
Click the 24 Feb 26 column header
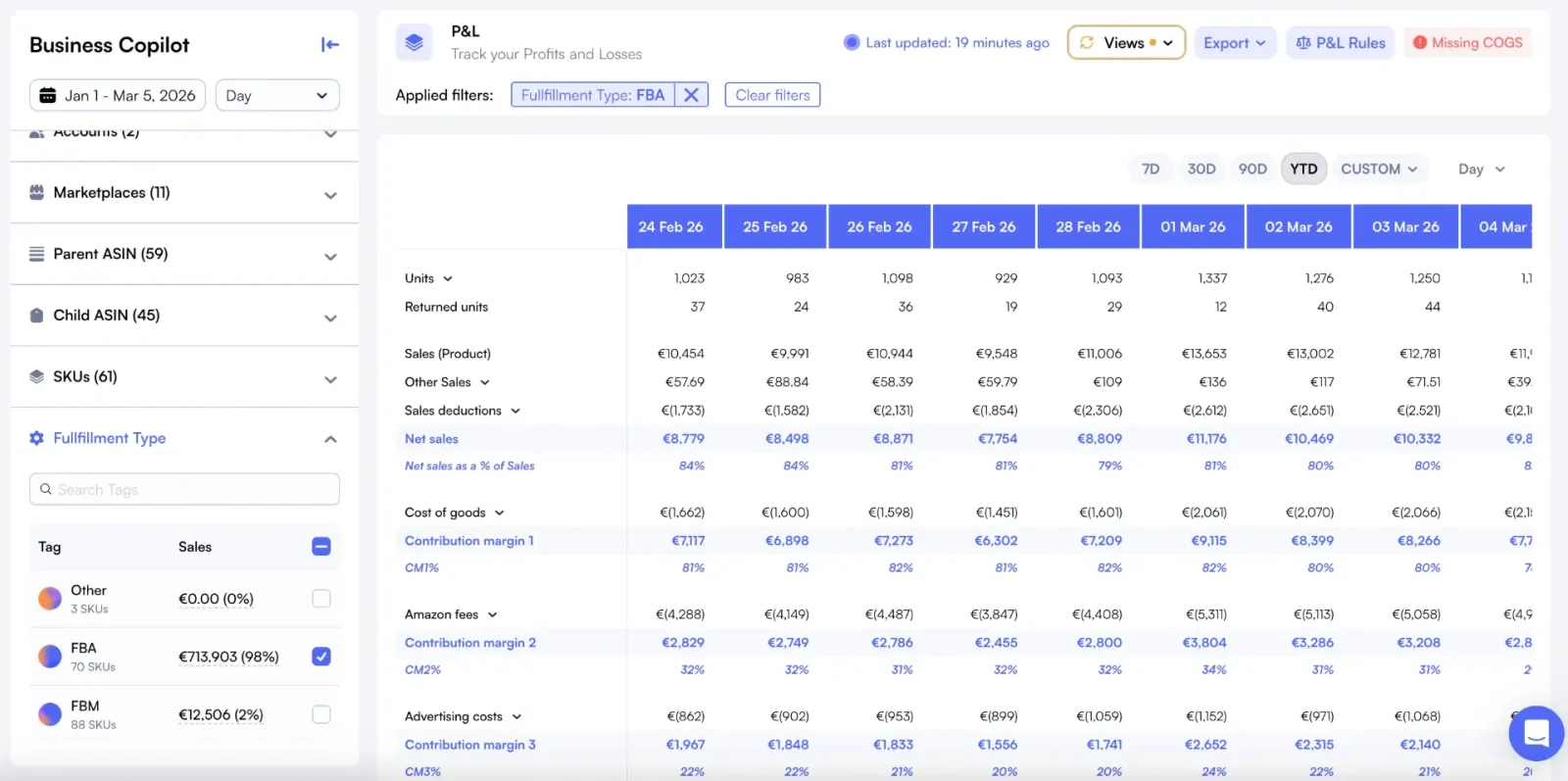pos(674,226)
